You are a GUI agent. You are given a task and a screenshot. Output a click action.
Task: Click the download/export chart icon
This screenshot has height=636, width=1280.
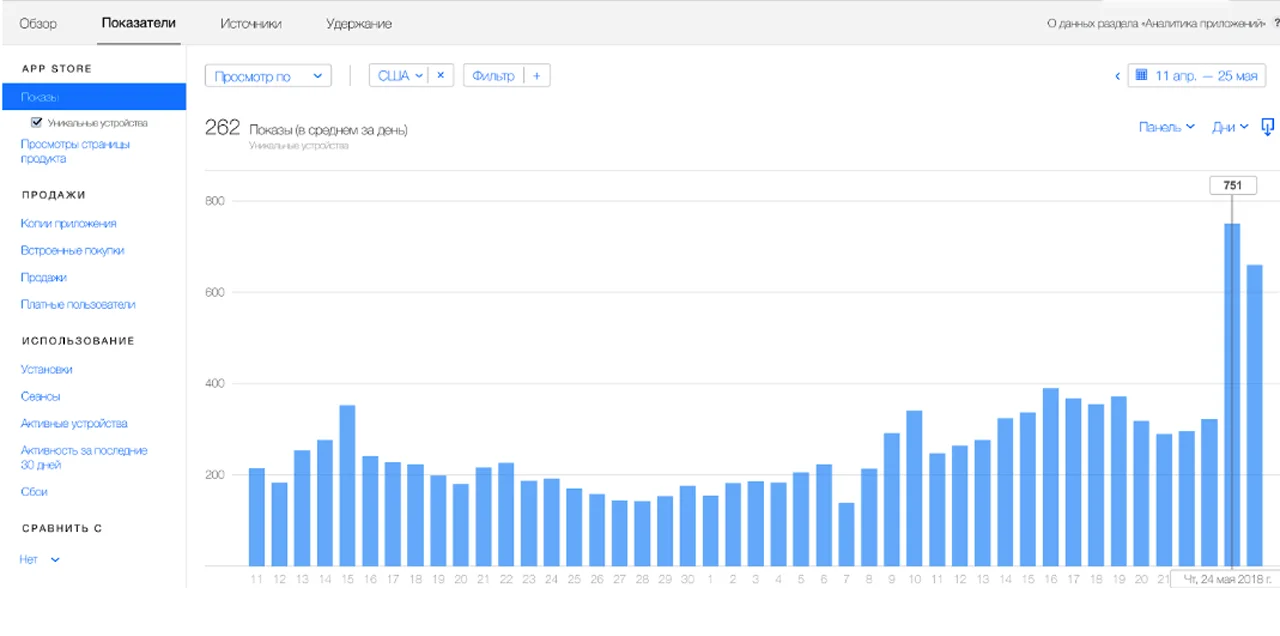click(x=1268, y=127)
